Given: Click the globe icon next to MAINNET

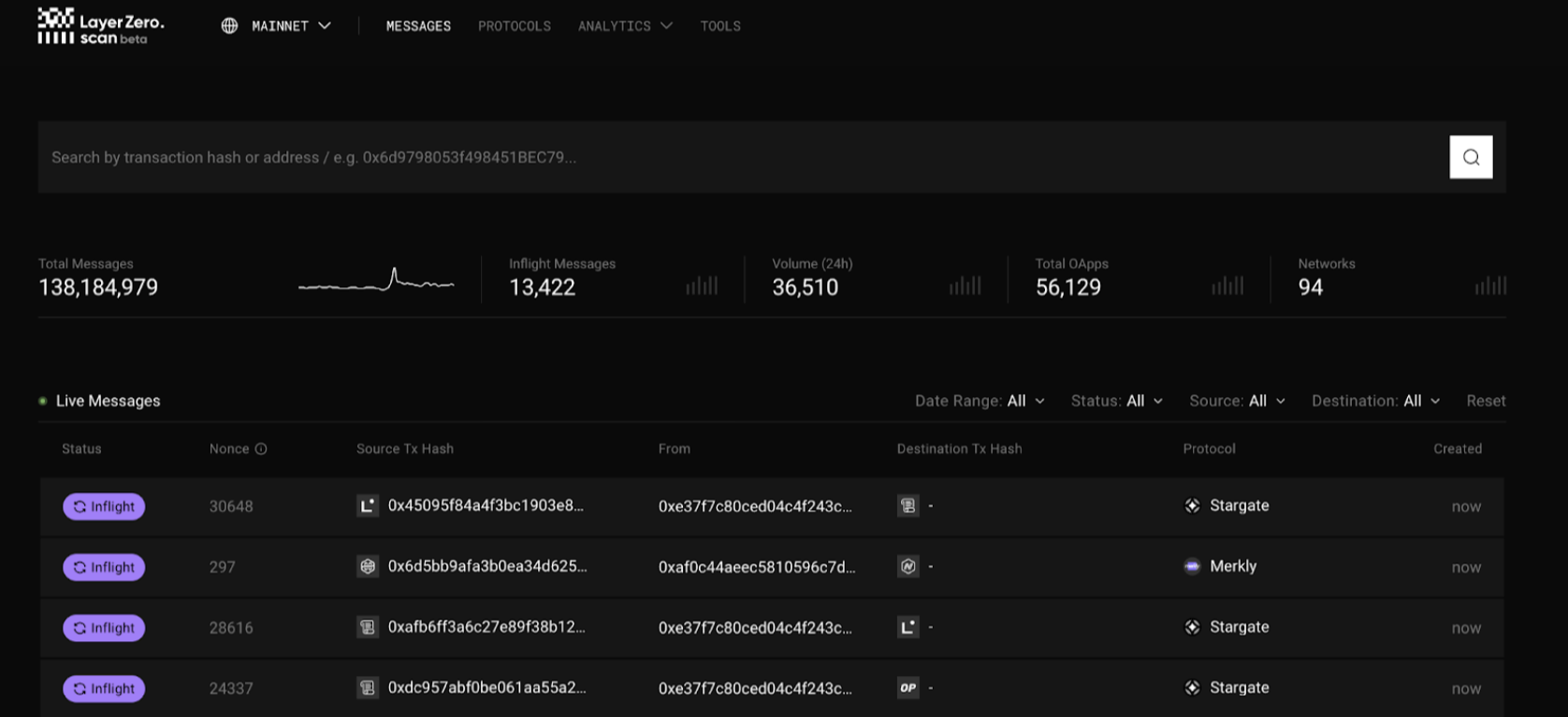Looking at the screenshot, I should [x=229, y=26].
